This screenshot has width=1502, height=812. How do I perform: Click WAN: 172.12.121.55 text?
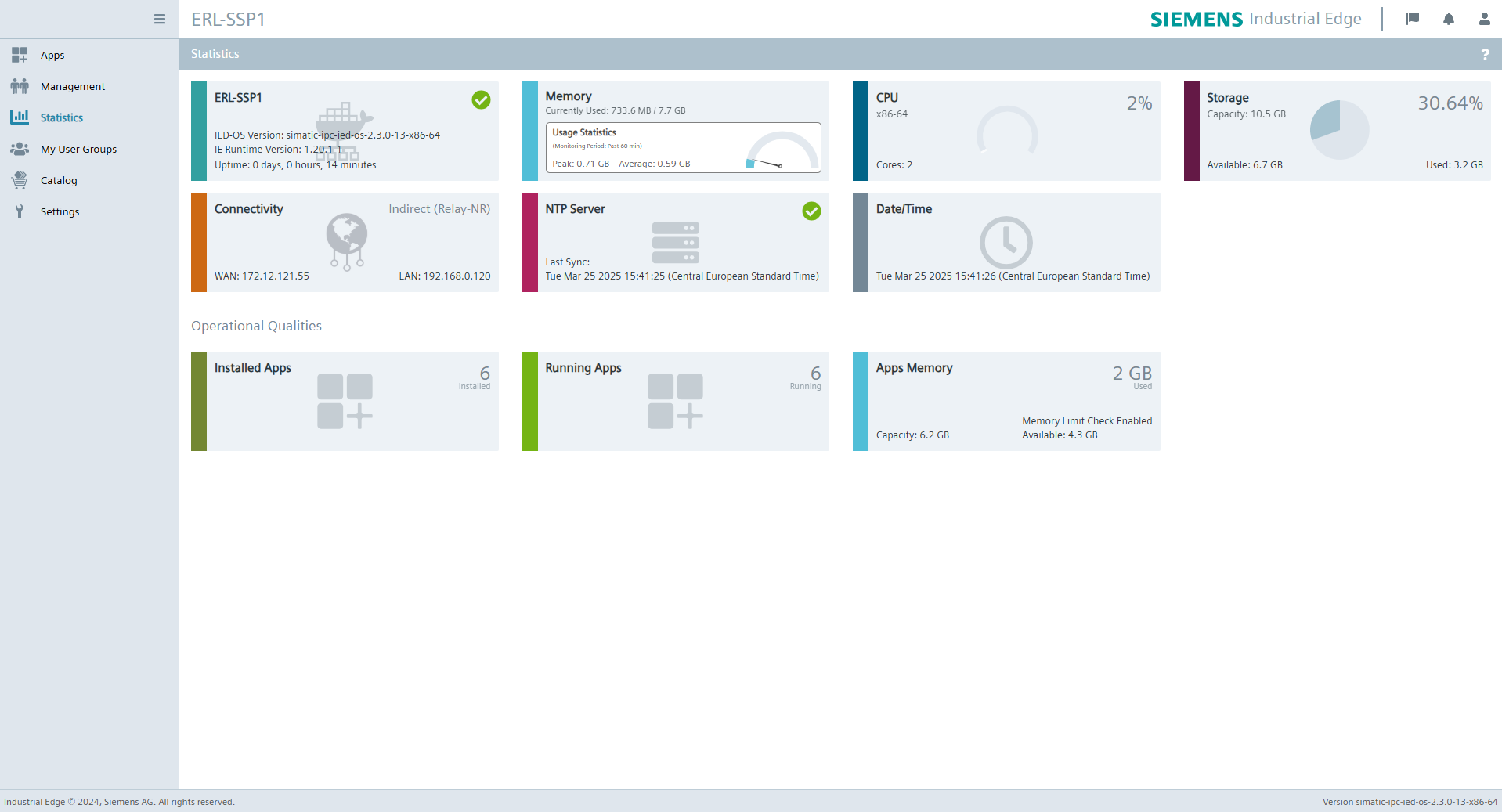click(x=262, y=276)
